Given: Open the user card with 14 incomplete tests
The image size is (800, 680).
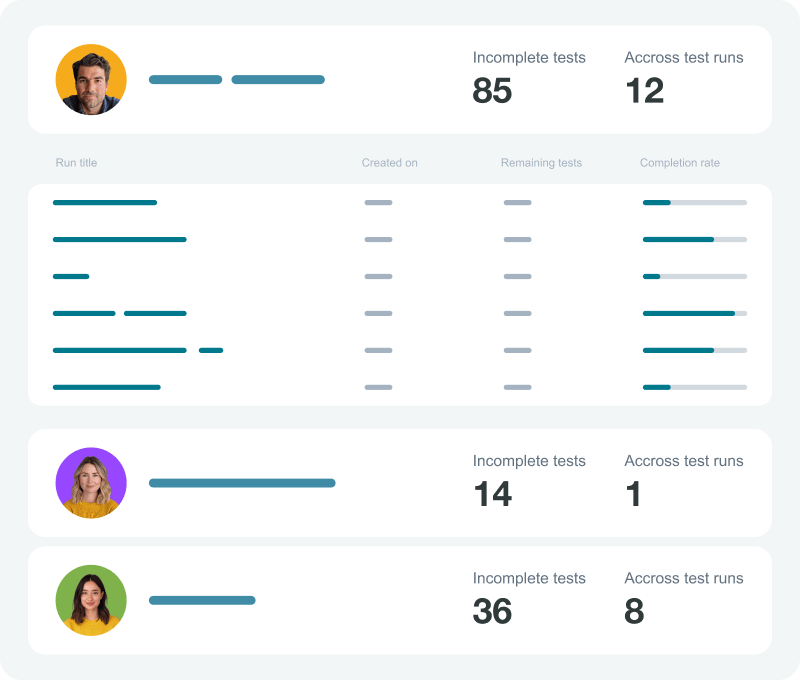Looking at the screenshot, I should click(x=399, y=483).
